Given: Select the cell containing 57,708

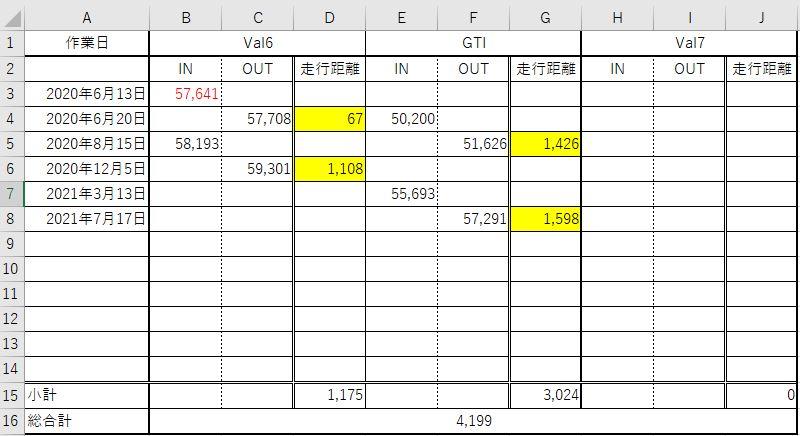Looking at the screenshot, I should point(258,119).
